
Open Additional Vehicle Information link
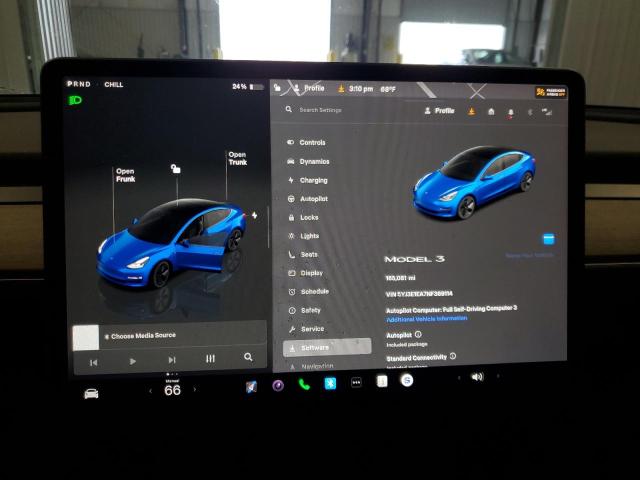pos(427,319)
